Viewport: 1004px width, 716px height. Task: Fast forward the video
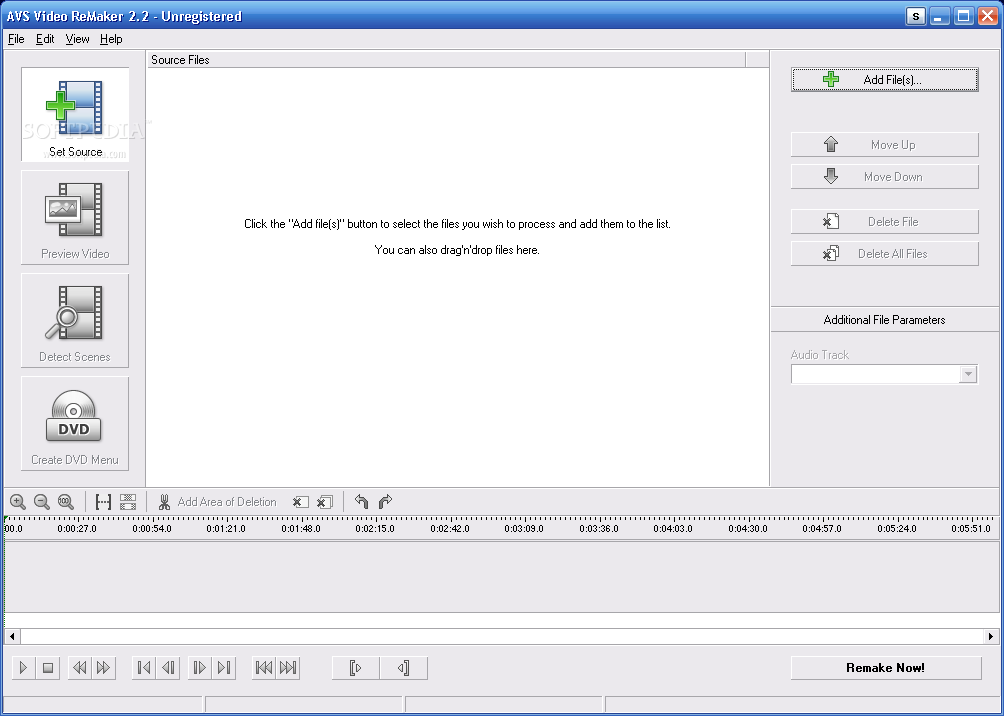(104, 668)
